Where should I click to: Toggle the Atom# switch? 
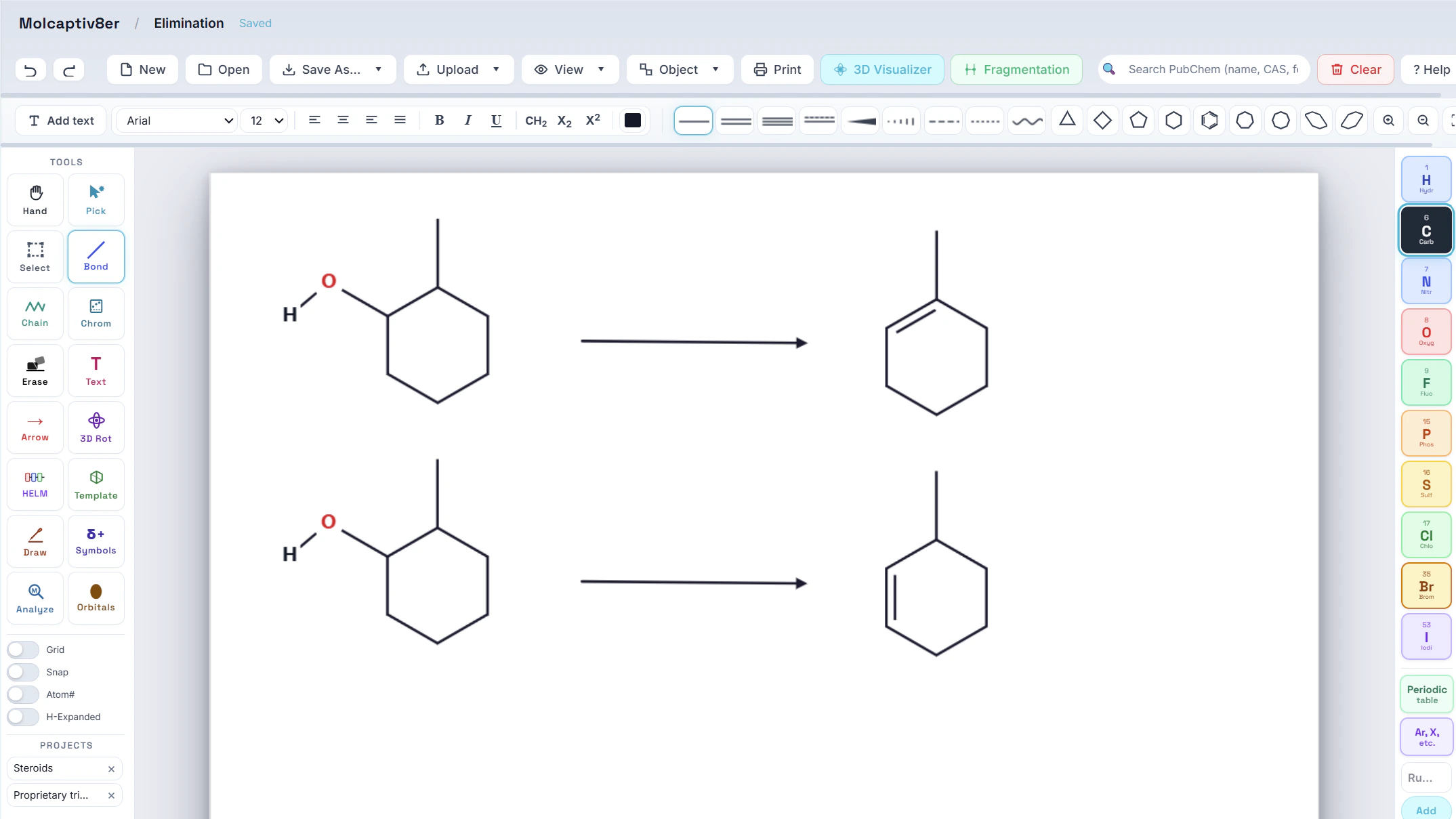(x=23, y=694)
